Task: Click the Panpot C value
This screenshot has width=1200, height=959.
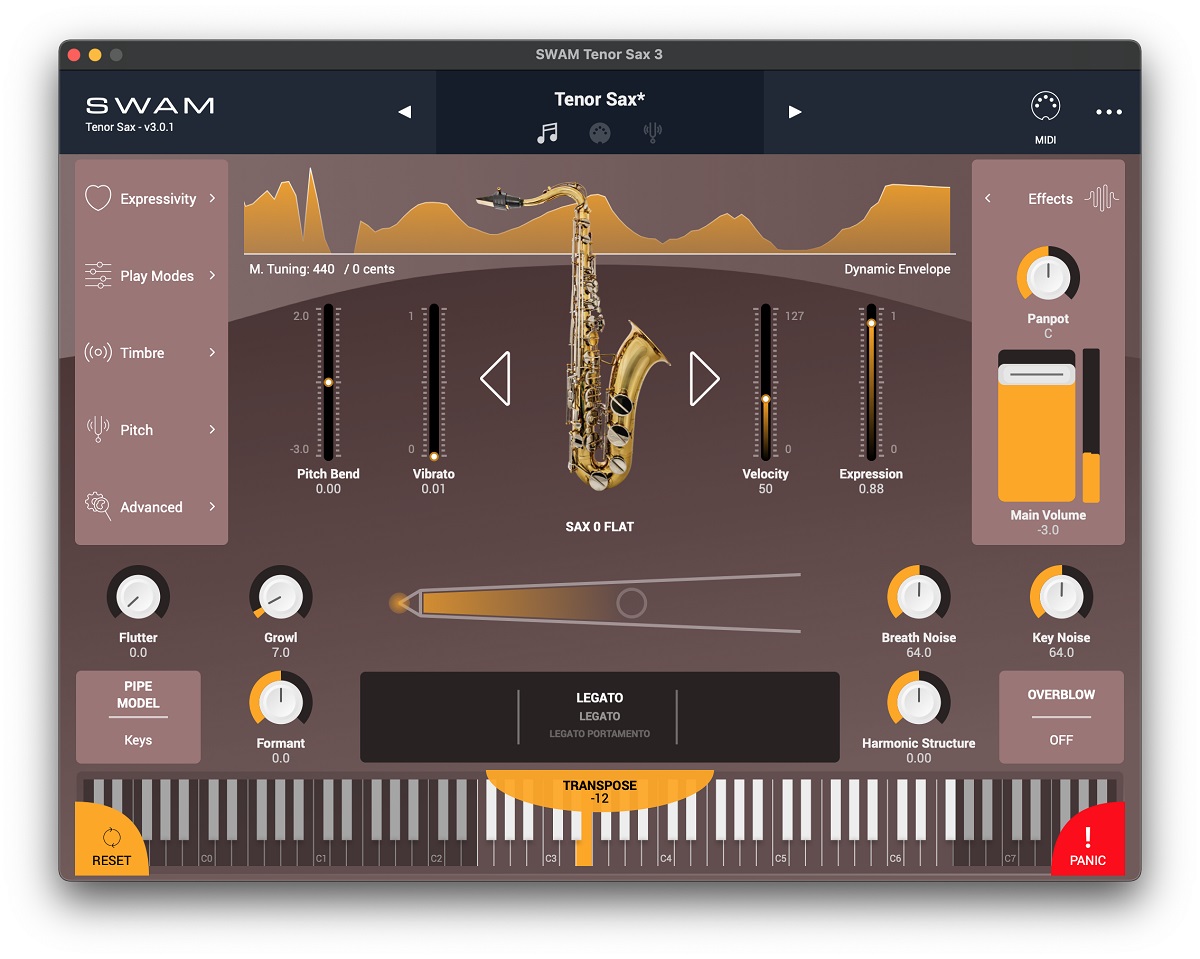Action: coord(1048,333)
